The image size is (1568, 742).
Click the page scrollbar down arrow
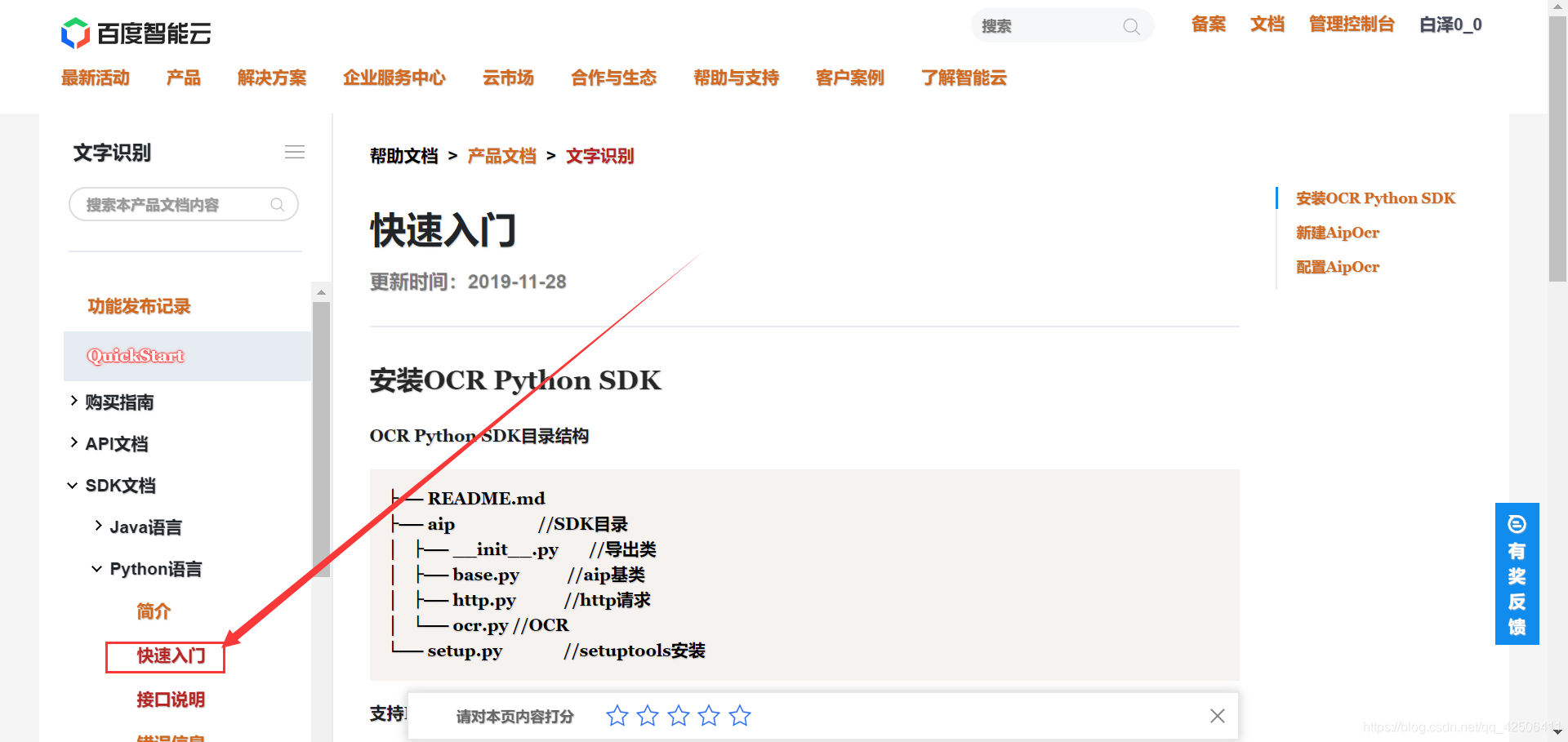click(1557, 731)
